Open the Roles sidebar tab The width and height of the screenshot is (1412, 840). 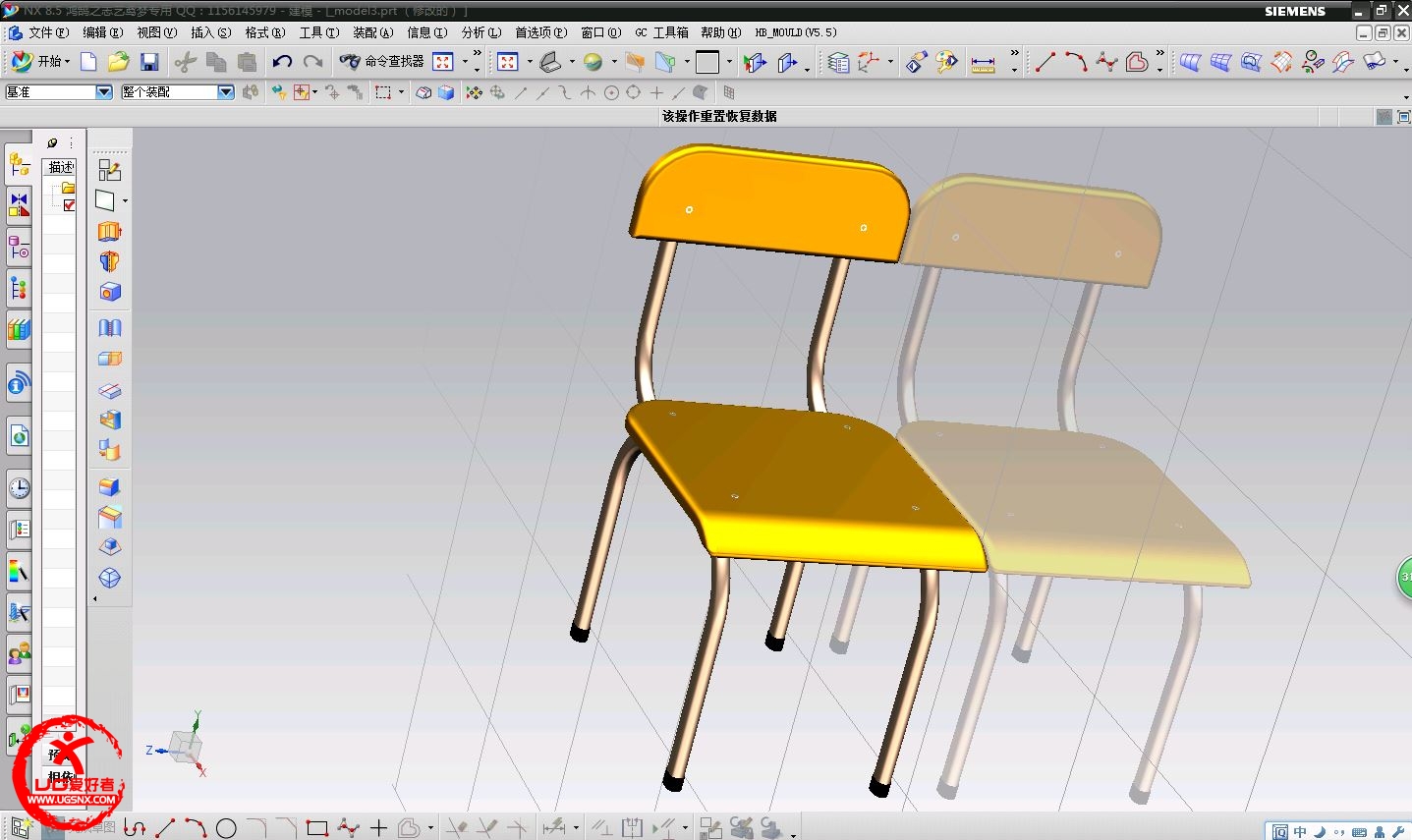19,651
